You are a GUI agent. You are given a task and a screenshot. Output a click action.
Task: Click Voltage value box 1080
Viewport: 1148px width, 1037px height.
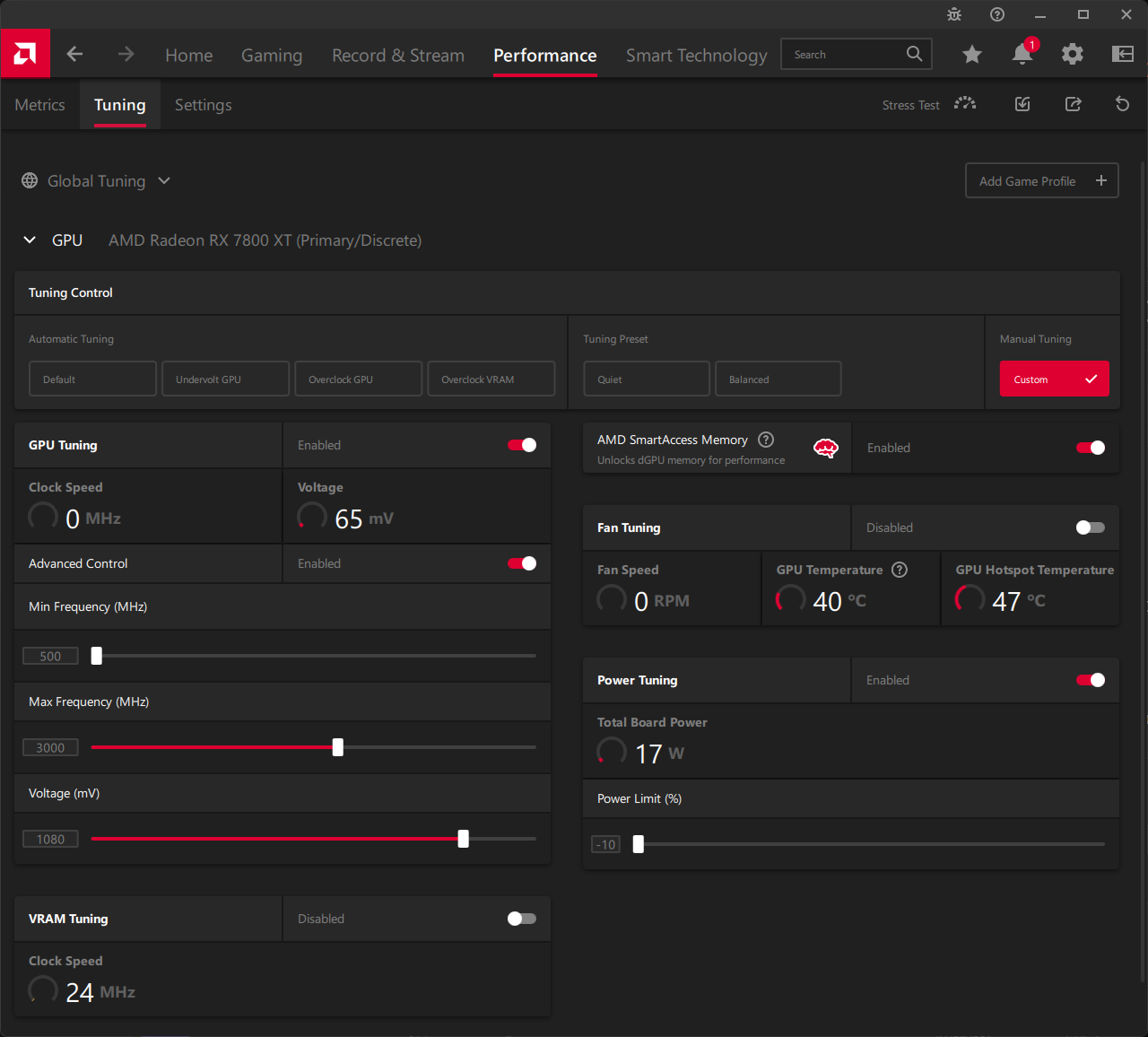pos(50,839)
